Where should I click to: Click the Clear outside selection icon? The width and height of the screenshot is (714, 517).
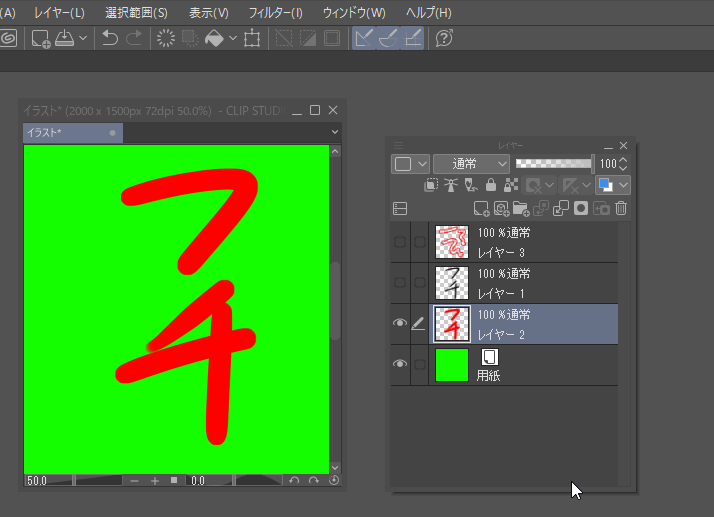point(190,38)
